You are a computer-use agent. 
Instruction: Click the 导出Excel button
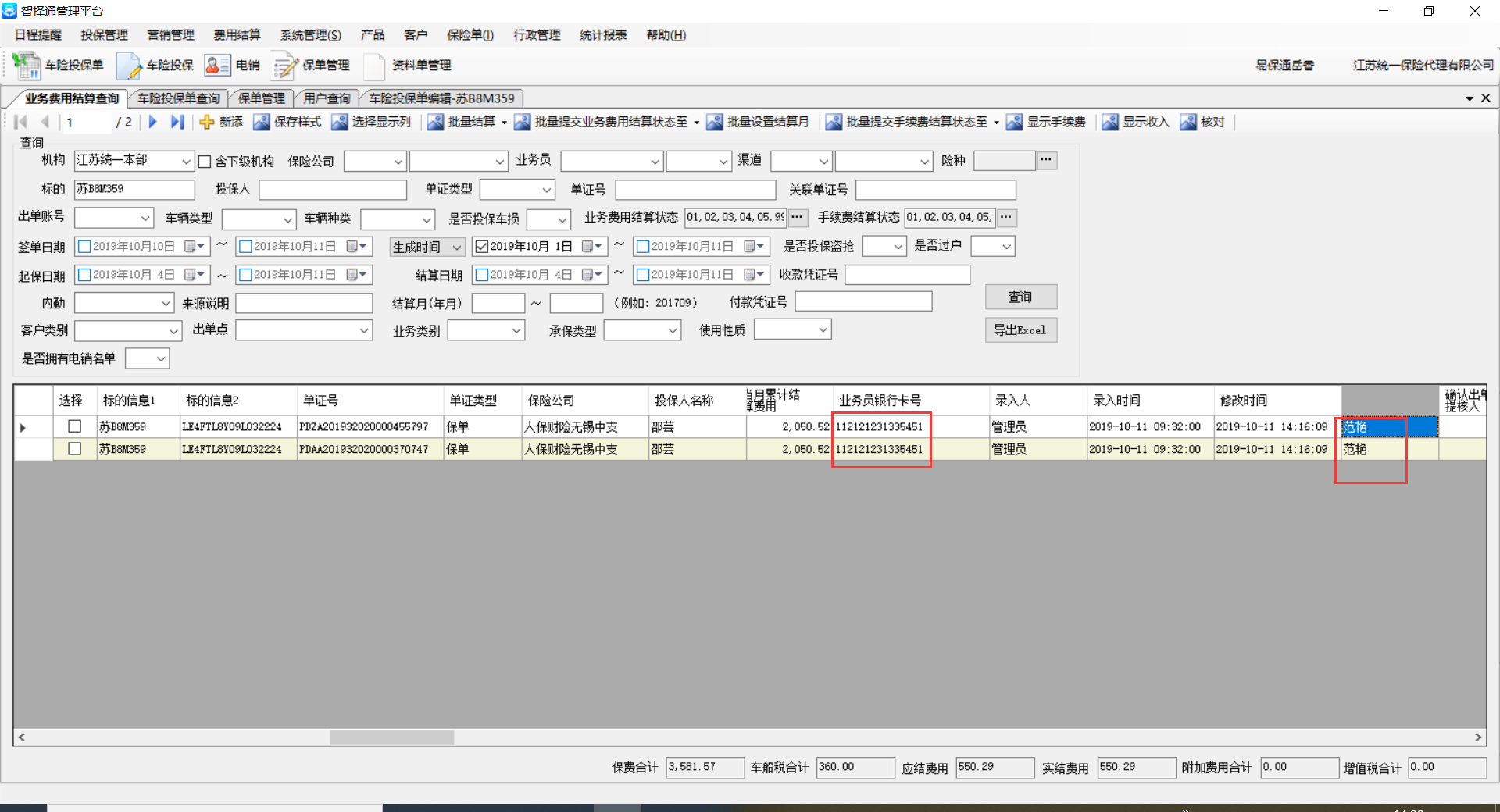(1020, 330)
